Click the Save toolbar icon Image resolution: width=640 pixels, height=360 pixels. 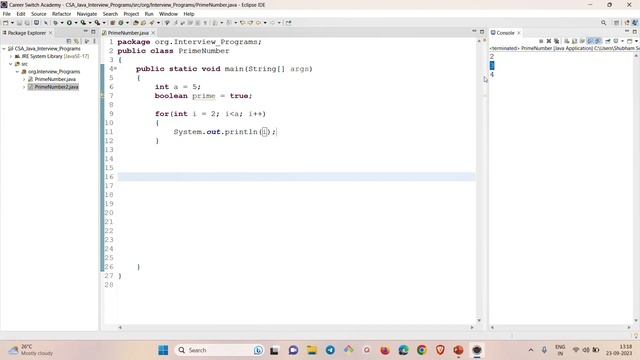pos(19,23)
